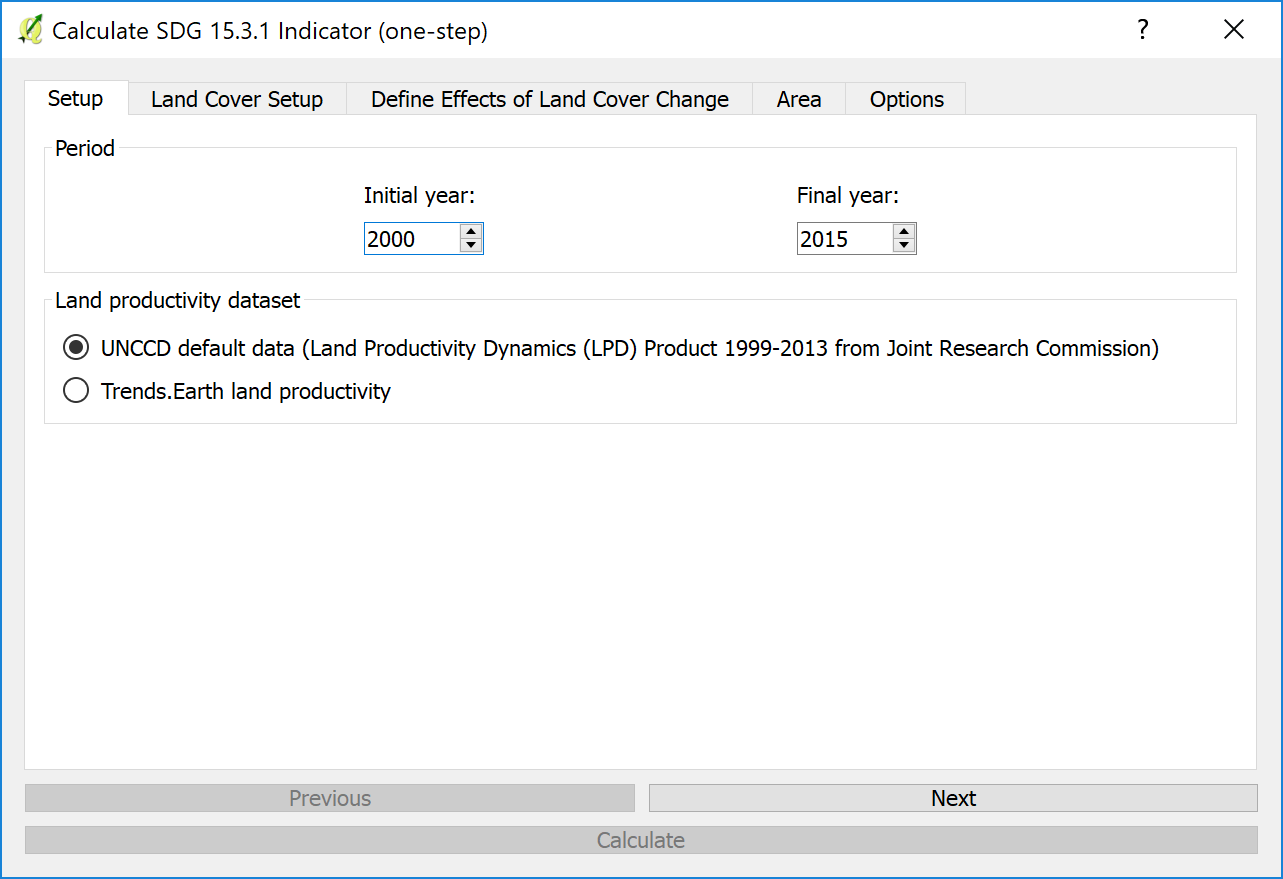The height and width of the screenshot is (879, 1283).
Task: Select Trends.Earth land productivity radio option
Action: (76, 391)
